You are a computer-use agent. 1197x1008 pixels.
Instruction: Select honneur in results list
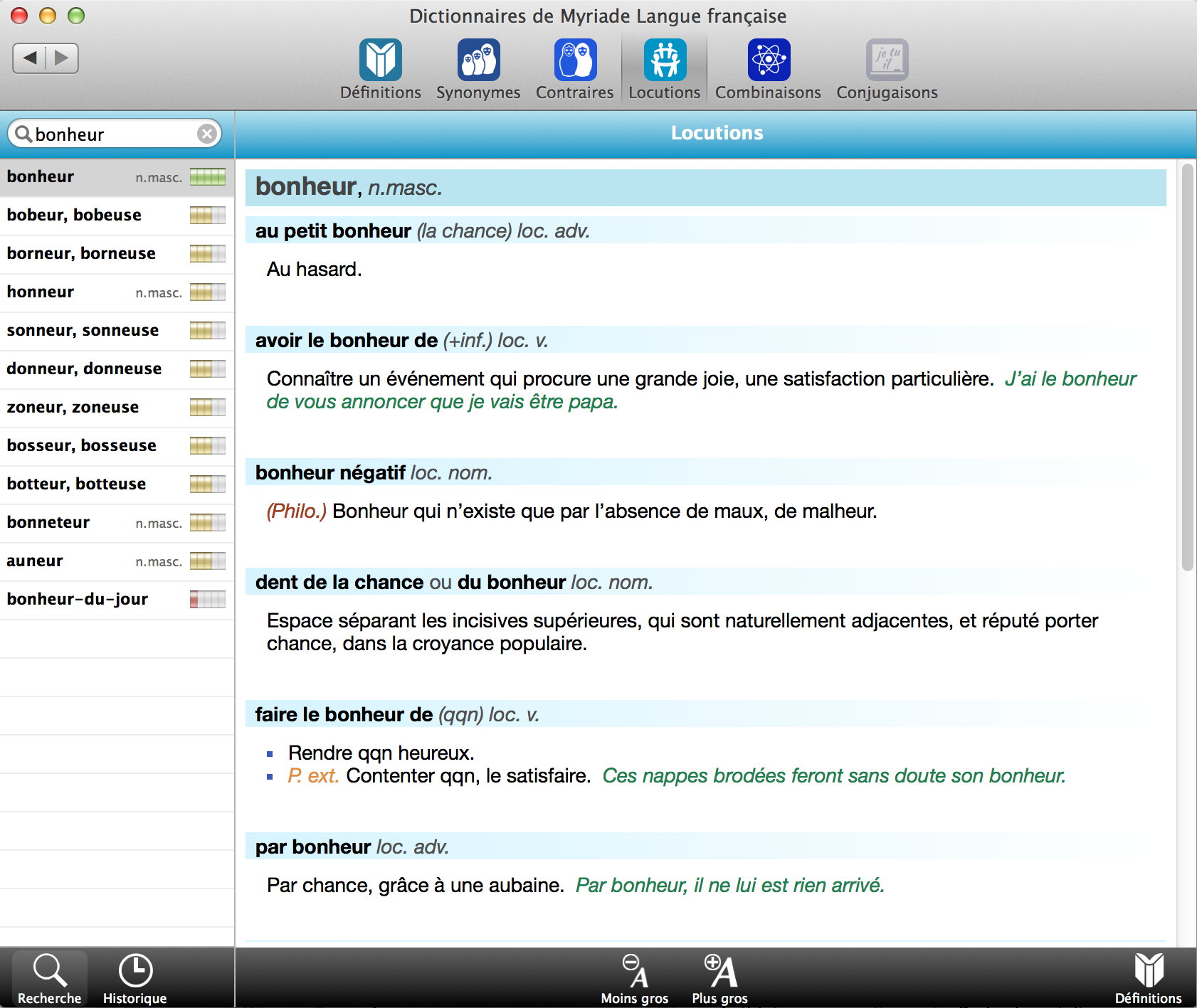tap(117, 292)
